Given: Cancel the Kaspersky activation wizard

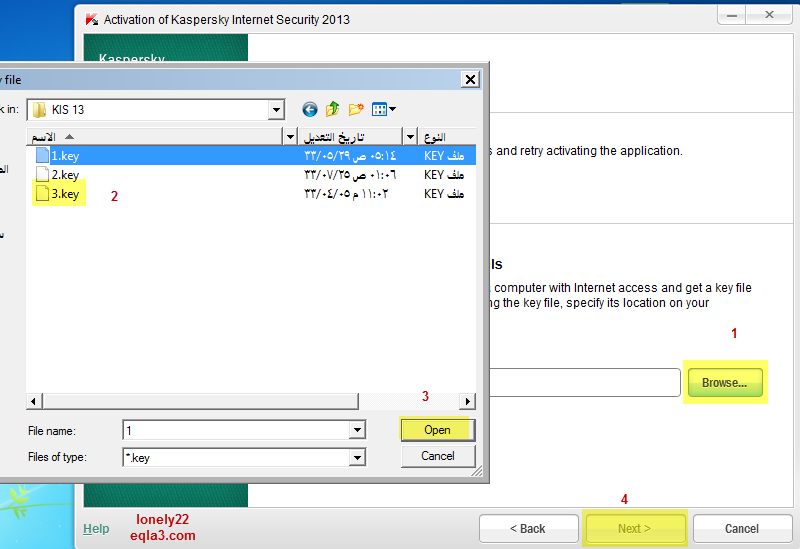Looking at the screenshot, I should point(742,529).
